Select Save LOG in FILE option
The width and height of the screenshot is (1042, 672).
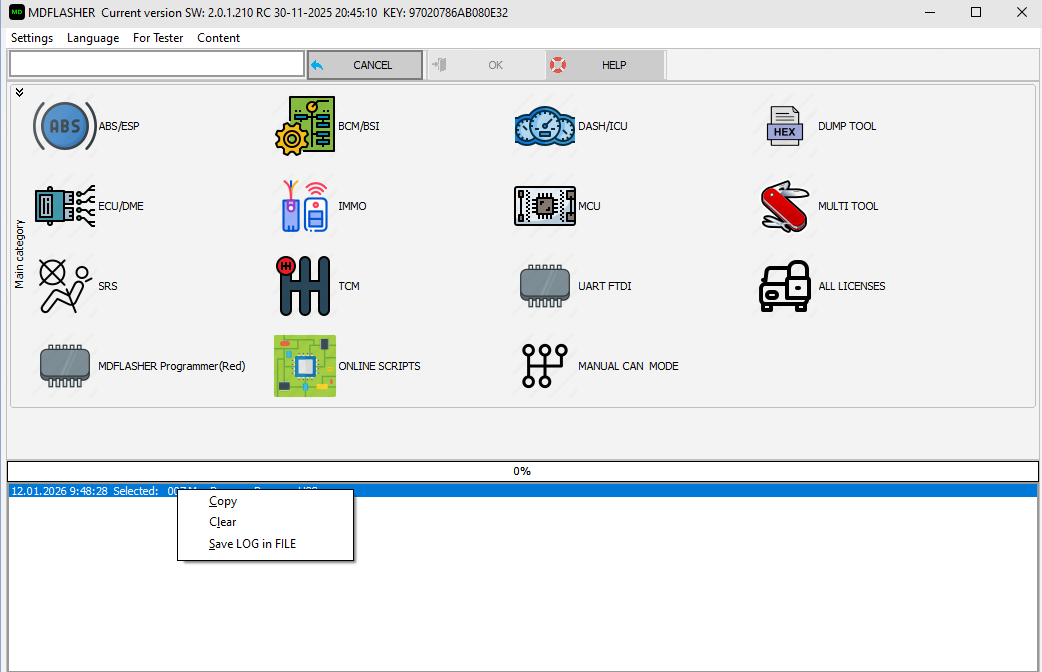pos(252,544)
